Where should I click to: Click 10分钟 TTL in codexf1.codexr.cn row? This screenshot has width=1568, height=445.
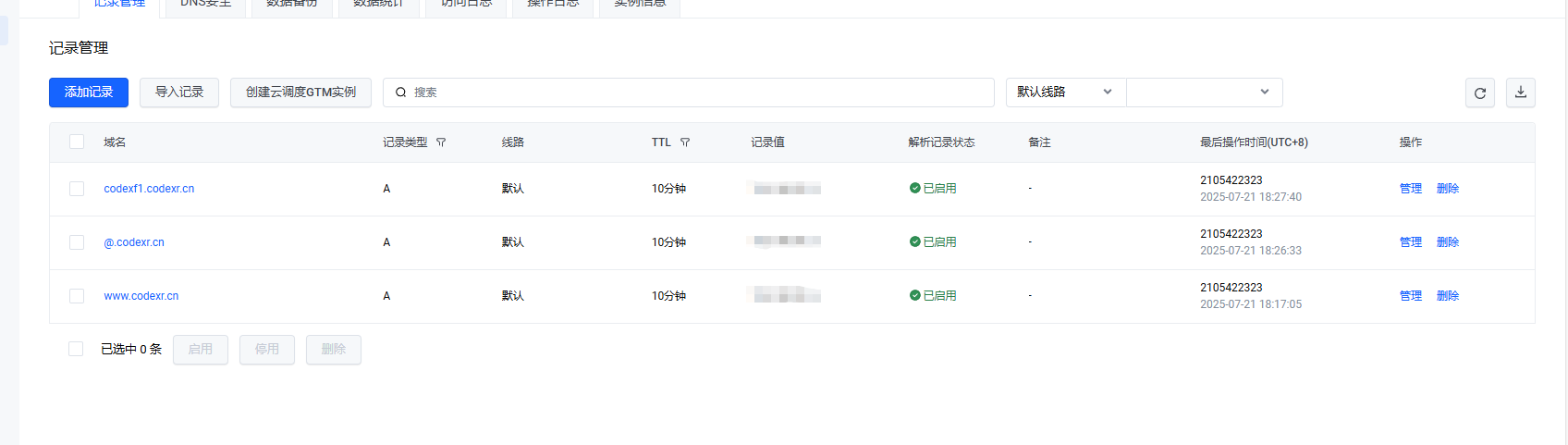tap(668, 189)
